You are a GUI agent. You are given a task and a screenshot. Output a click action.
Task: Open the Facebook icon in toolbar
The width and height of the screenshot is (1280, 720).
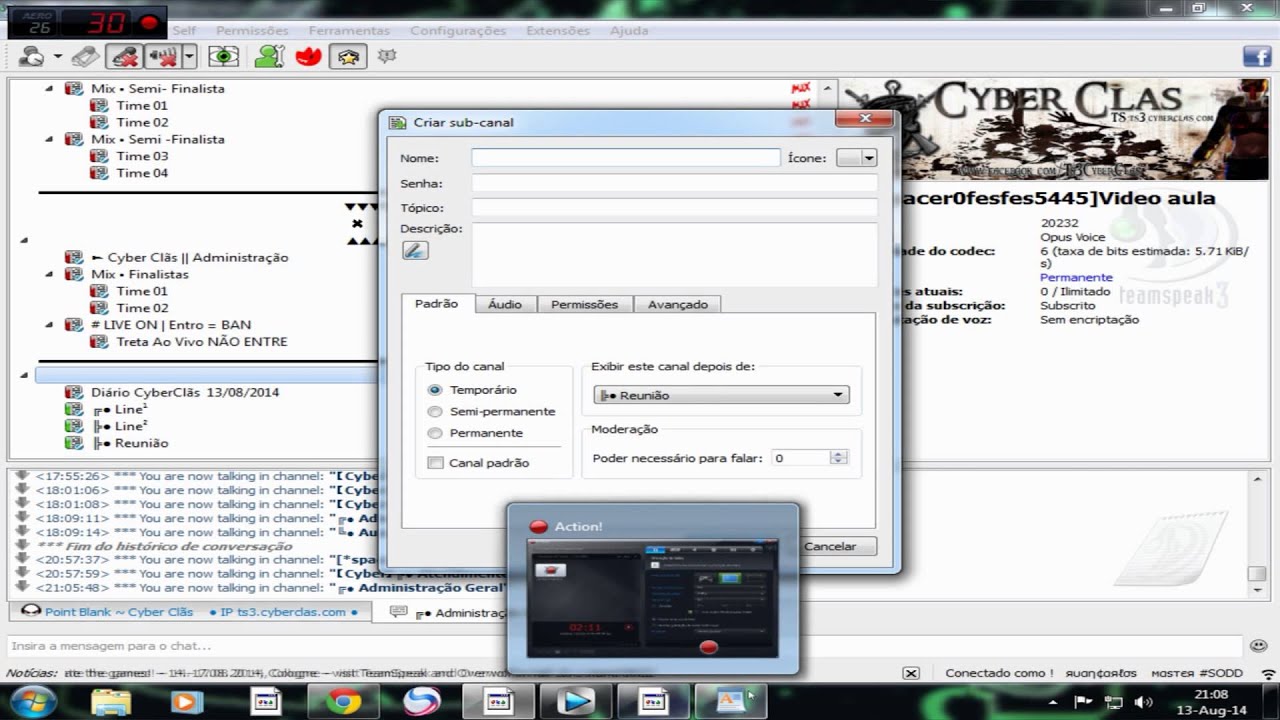tap(1256, 56)
